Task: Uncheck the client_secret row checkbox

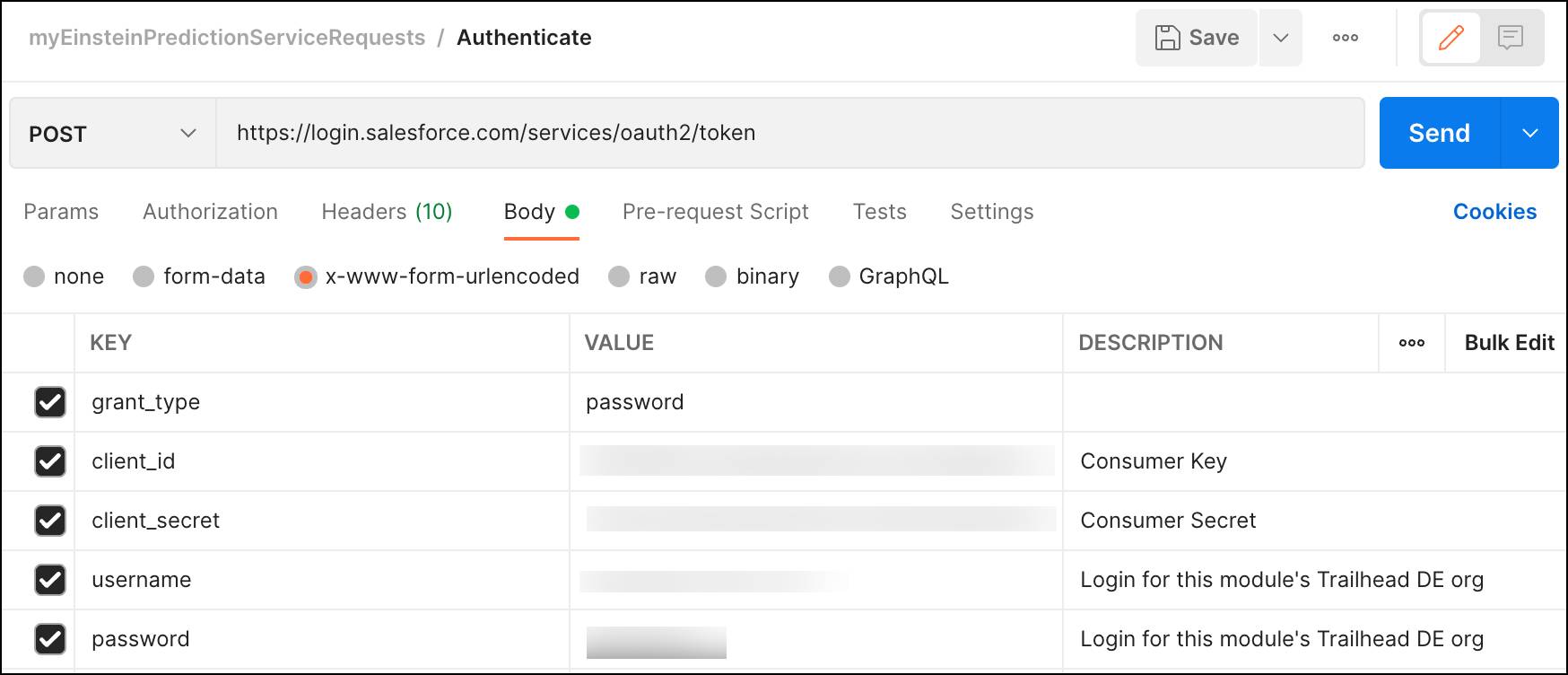Action: pos(50,521)
